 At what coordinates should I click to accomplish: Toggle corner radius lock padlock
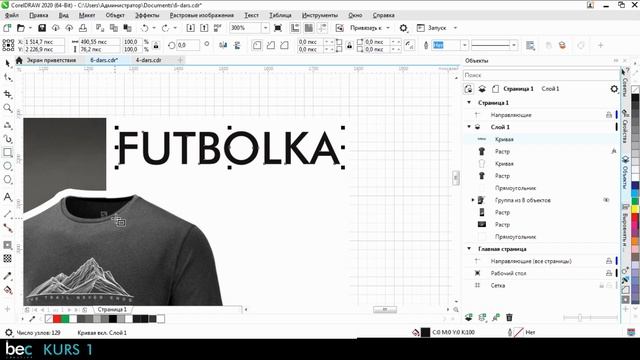click(x=349, y=45)
